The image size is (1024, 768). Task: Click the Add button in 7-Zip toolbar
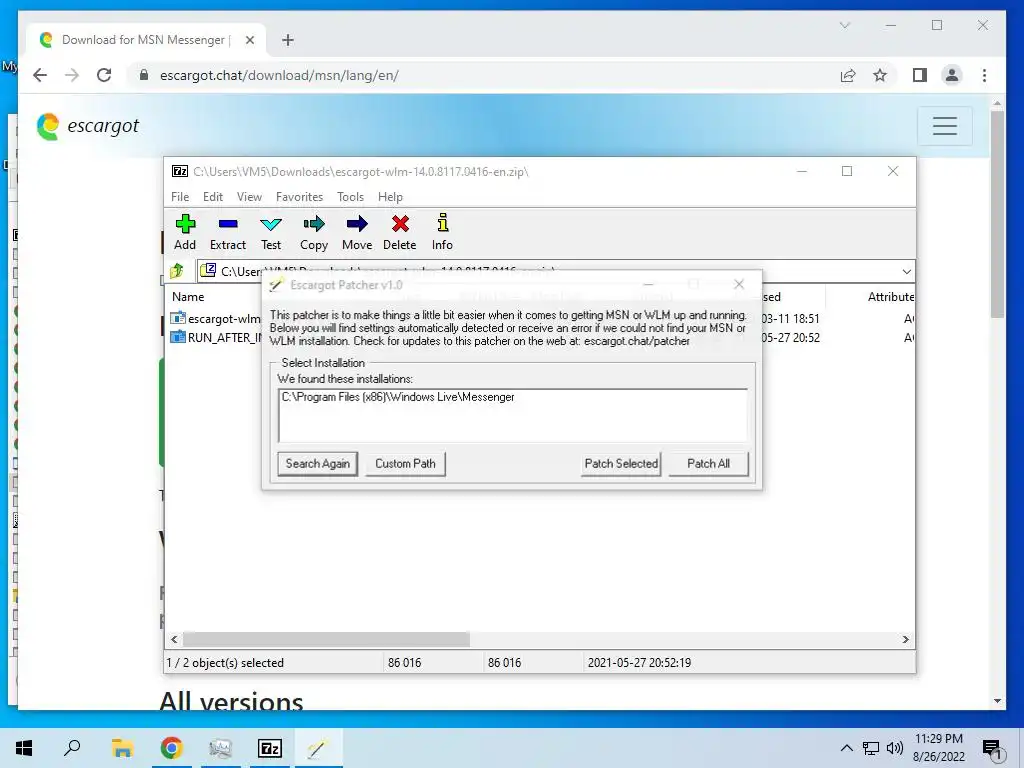pyautogui.click(x=185, y=232)
